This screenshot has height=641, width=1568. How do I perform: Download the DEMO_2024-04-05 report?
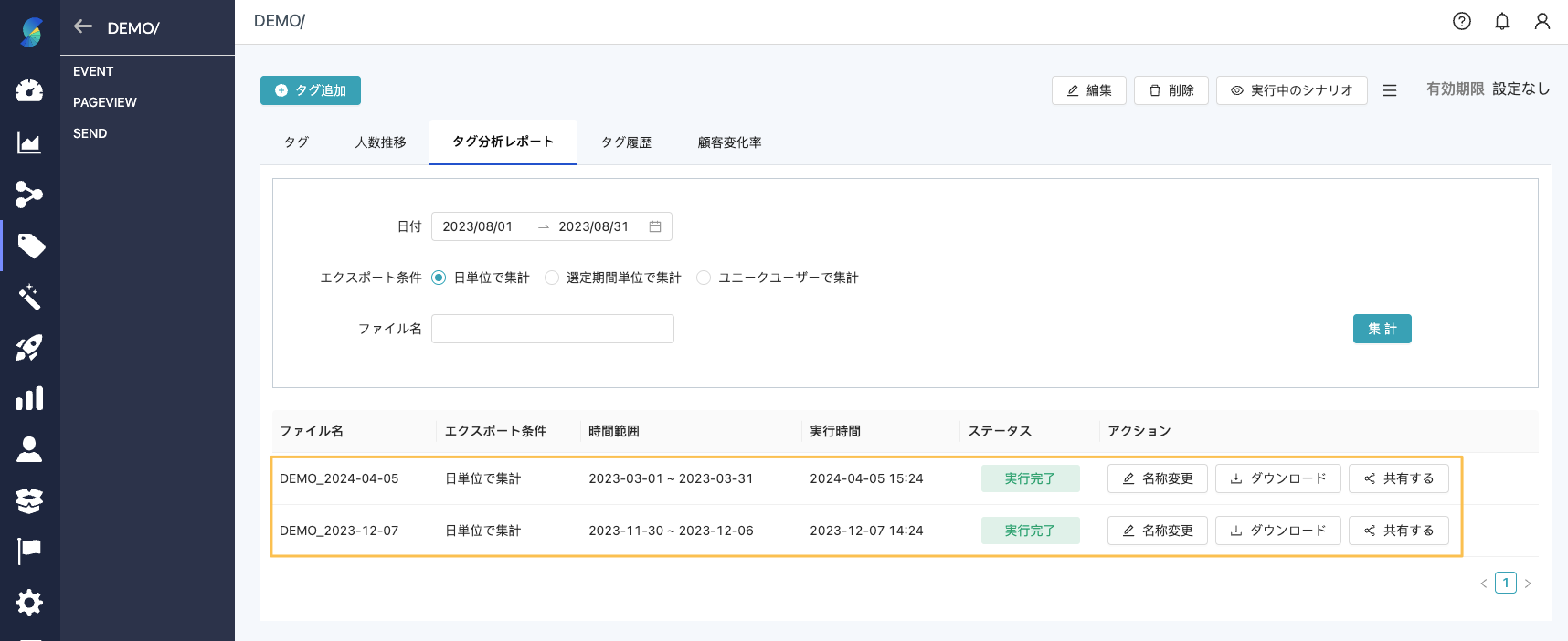[1277, 478]
